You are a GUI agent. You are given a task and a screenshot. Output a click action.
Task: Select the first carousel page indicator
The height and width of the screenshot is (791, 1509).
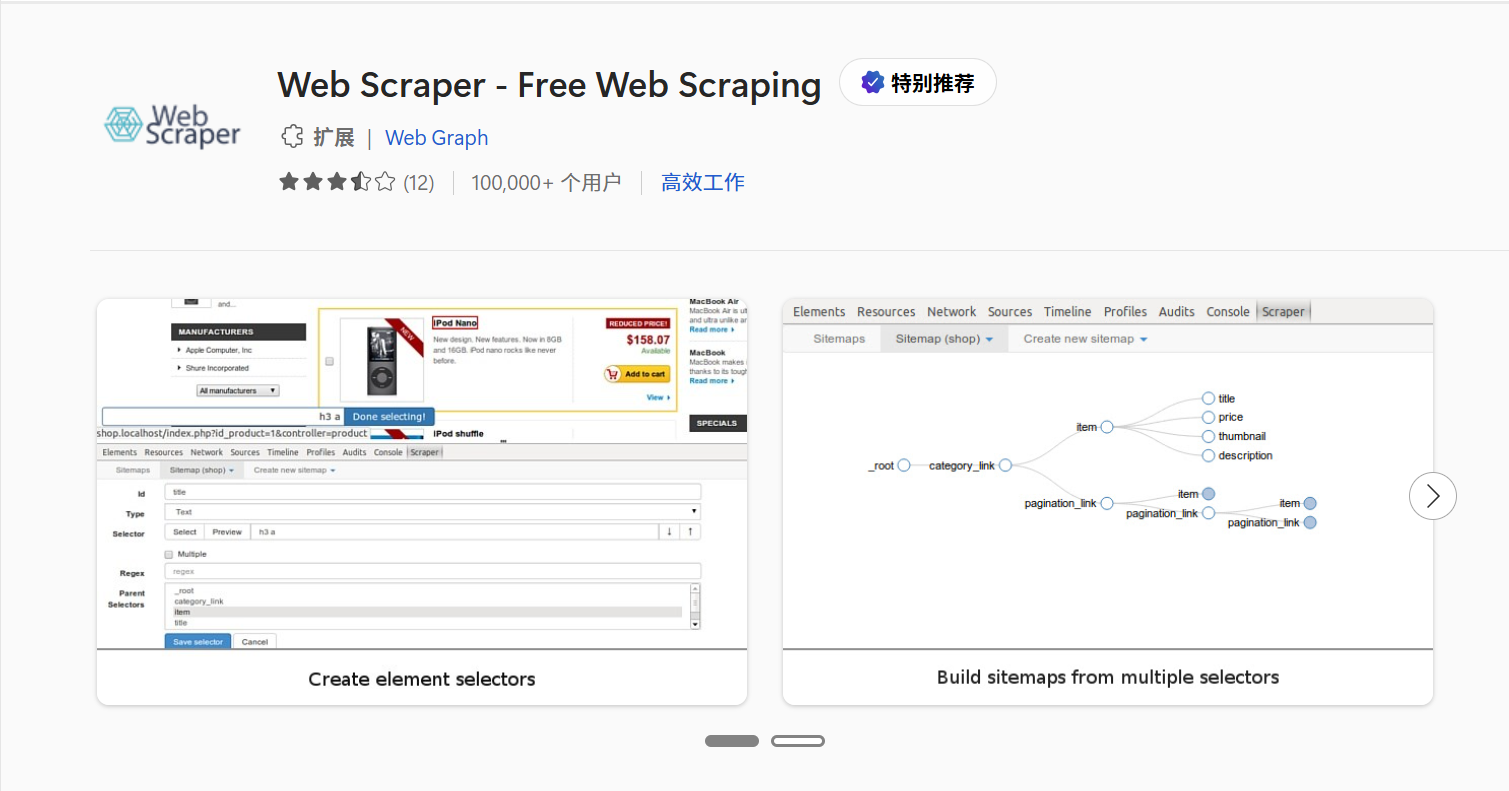pos(732,741)
